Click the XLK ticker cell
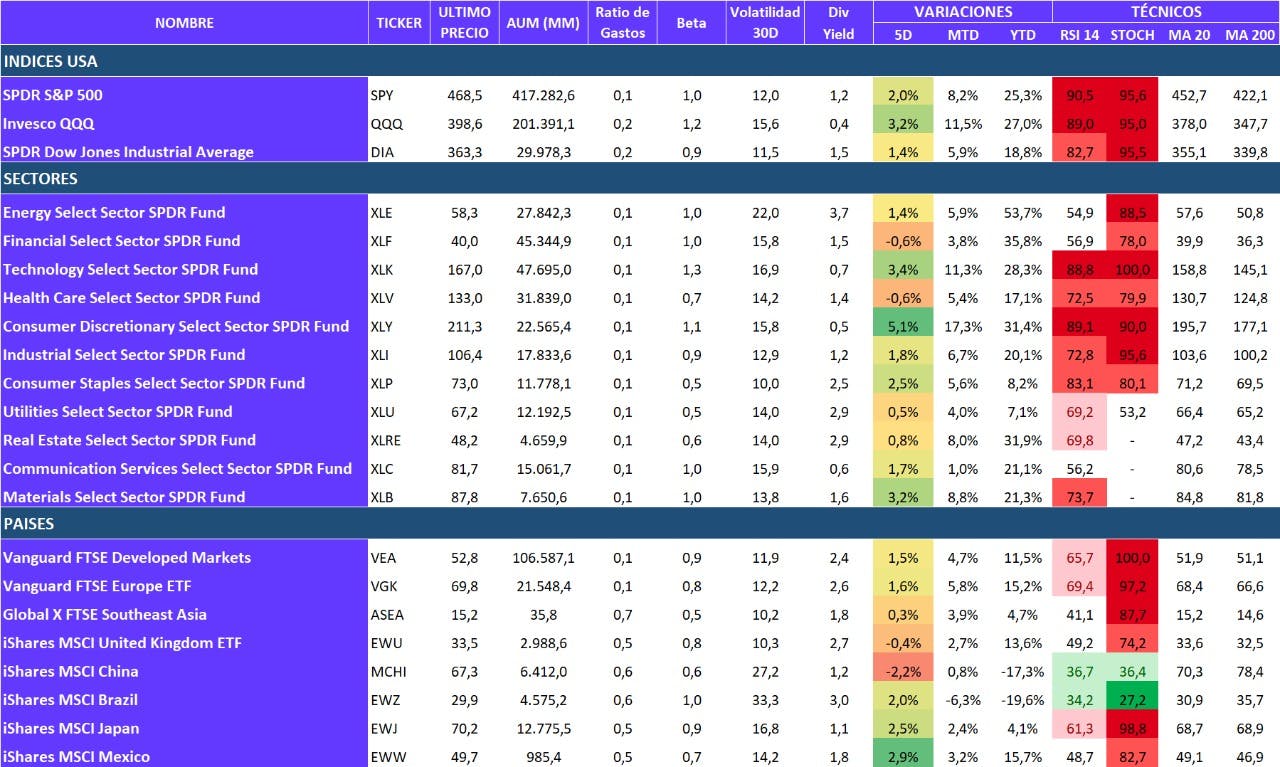The image size is (1280, 767). pos(399,269)
